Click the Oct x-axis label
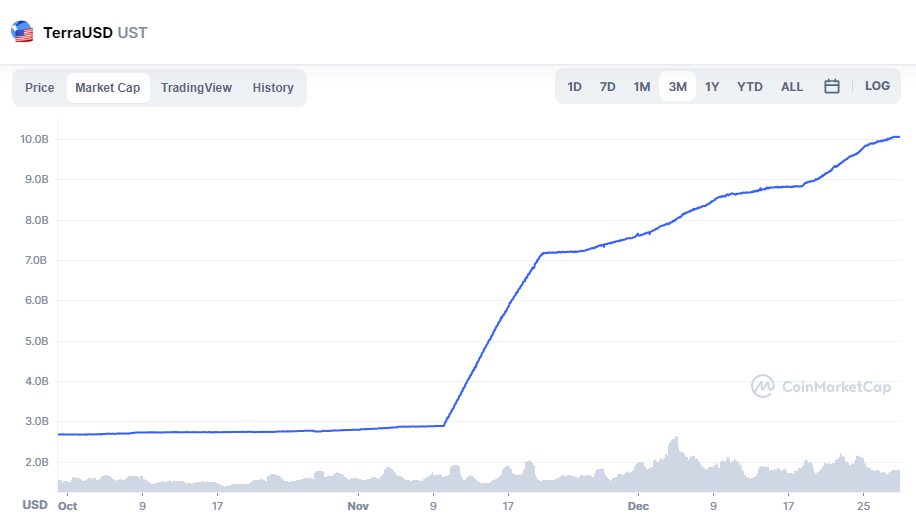Viewport: 916px width, 517px height. 67,506
